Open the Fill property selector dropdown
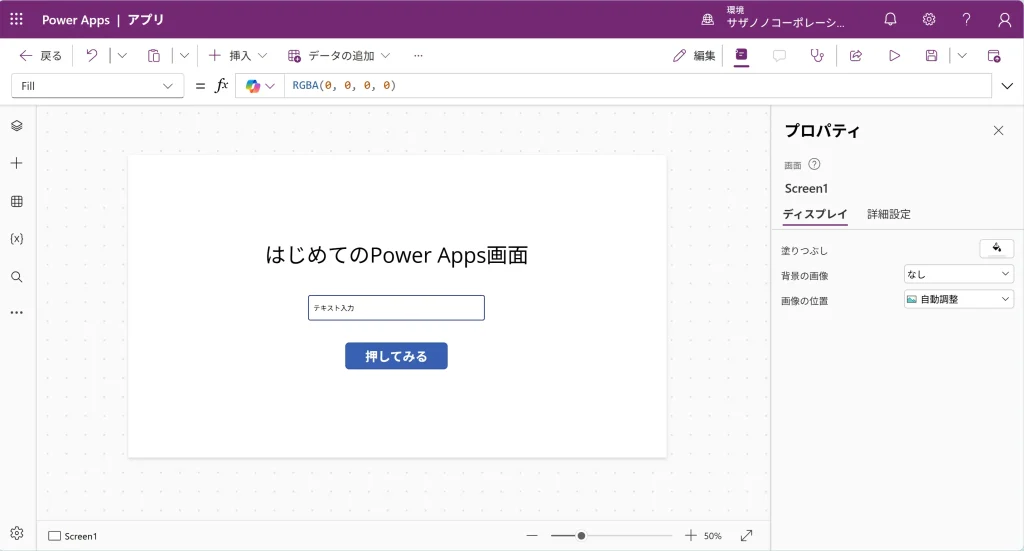The image size is (1024, 551). pyautogui.click(x=97, y=86)
